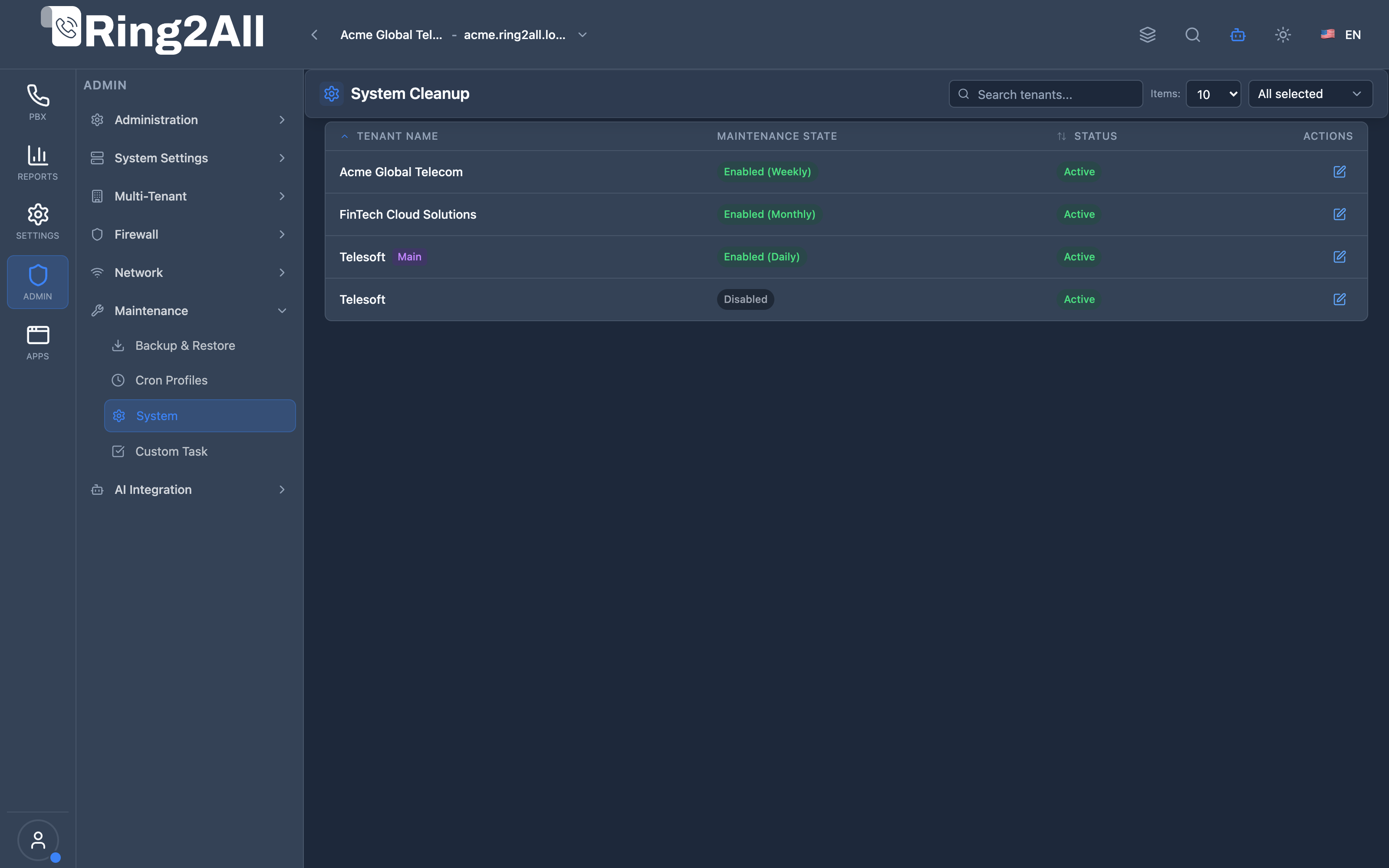Open the AI assistant robot icon
This screenshot has height=868, width=1389.
click(1238, 35)
